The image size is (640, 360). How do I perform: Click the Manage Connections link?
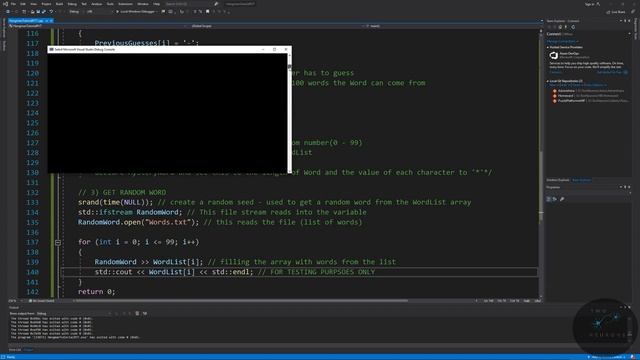point(562,41)
